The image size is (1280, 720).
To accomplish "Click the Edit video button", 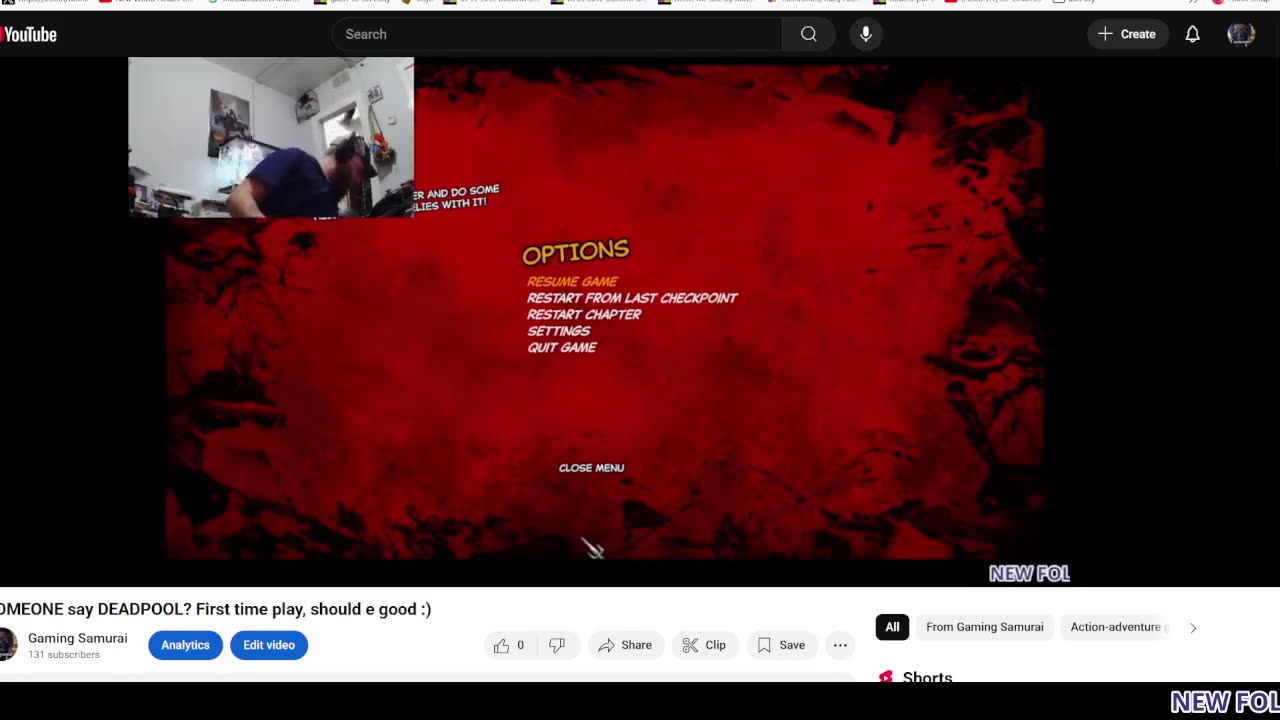I will click(x=269, y=645).
